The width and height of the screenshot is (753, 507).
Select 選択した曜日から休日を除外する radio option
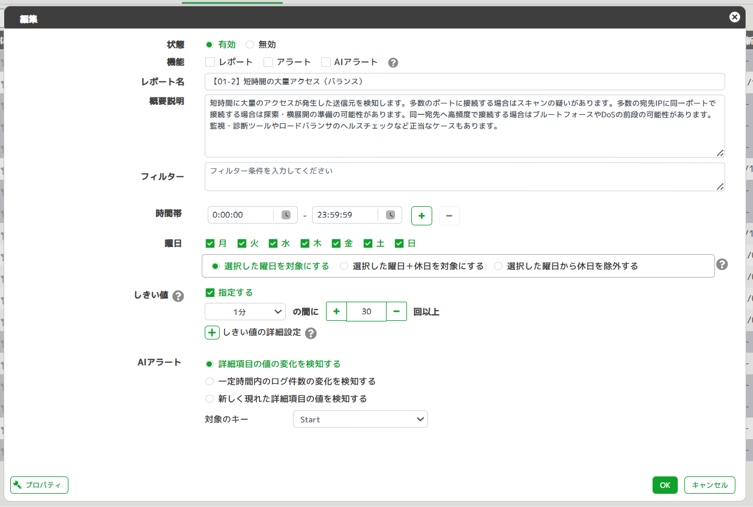click(498, 266)
